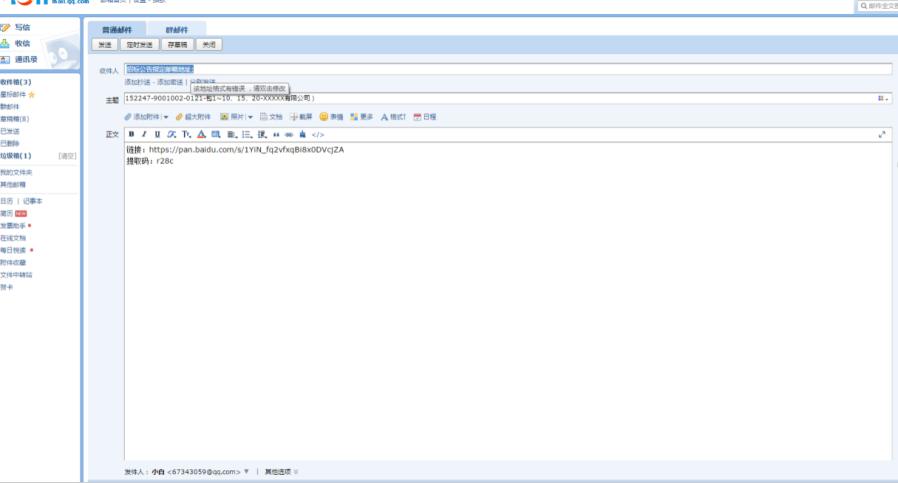Open the font family picker icon

171,135
